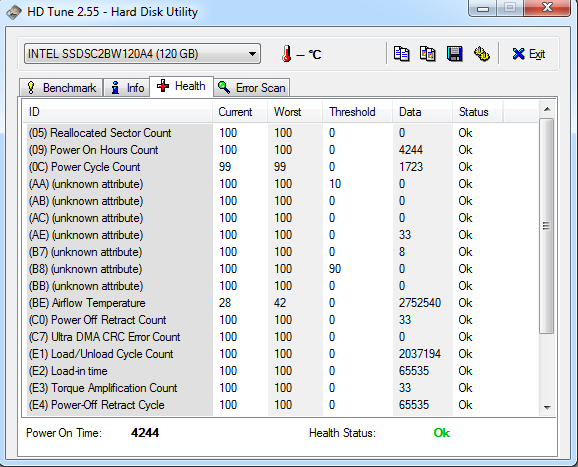Screen dimensions: 578x467
Task: Select the Health tab
Action: click(x=181, y=86)
